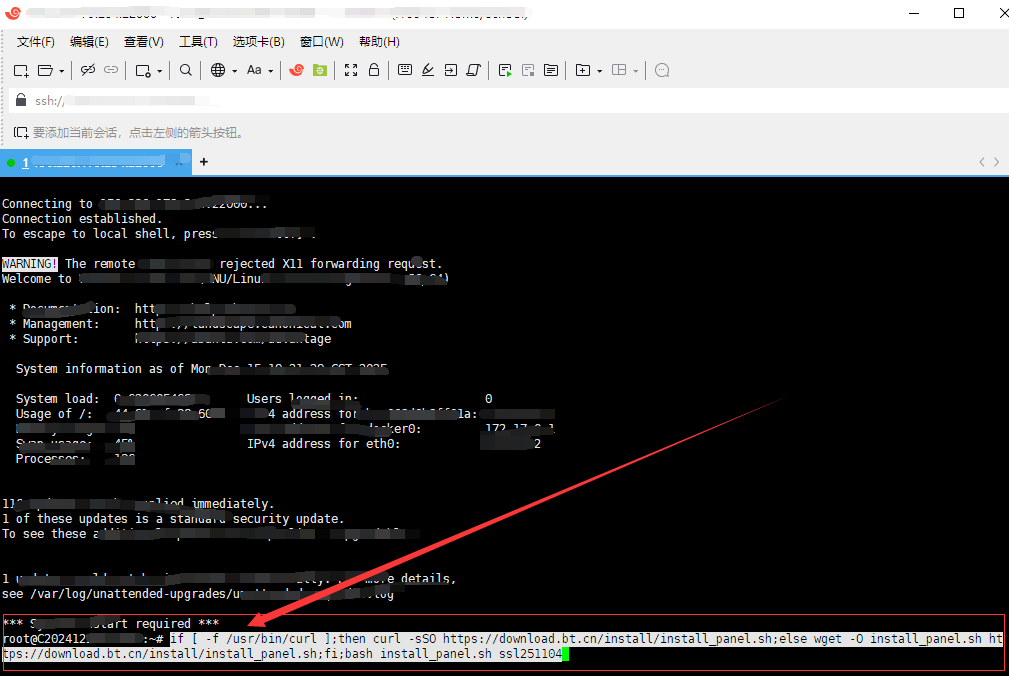Image resolution: width=1009 pixels, height=676 pixels.
Task: Expand the font Aa dropdown arrow
Action: pos(270,71)
